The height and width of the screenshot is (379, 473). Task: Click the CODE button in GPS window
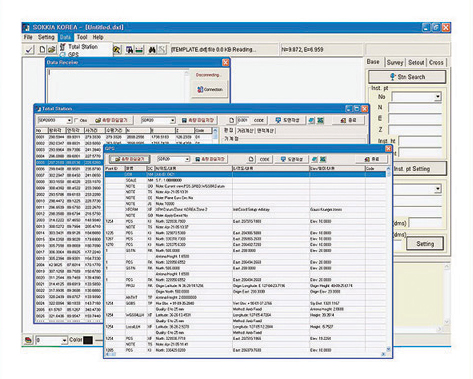(x=264, y=159)
